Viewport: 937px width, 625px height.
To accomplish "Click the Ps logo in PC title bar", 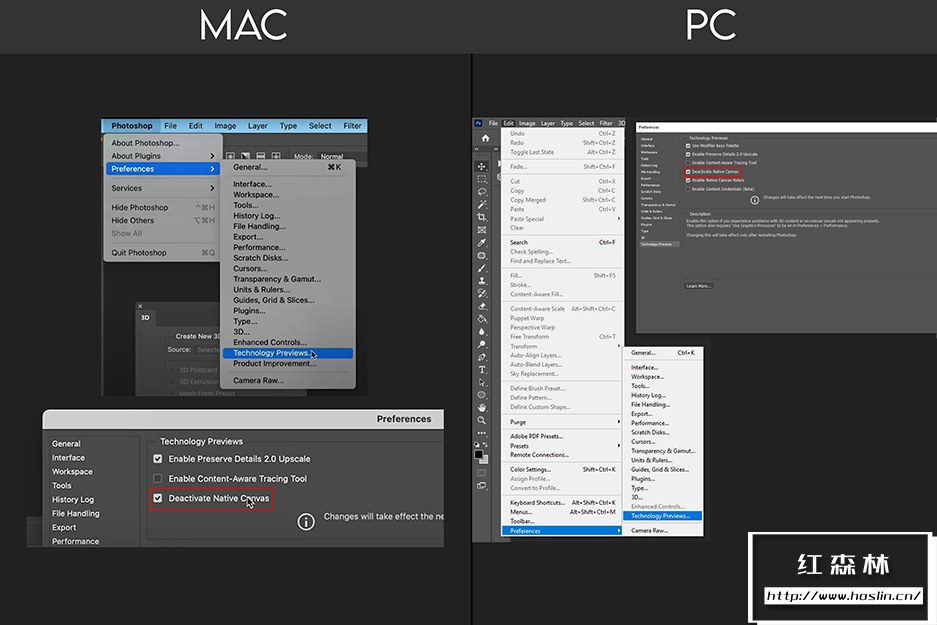I will [x=478, y=123].
